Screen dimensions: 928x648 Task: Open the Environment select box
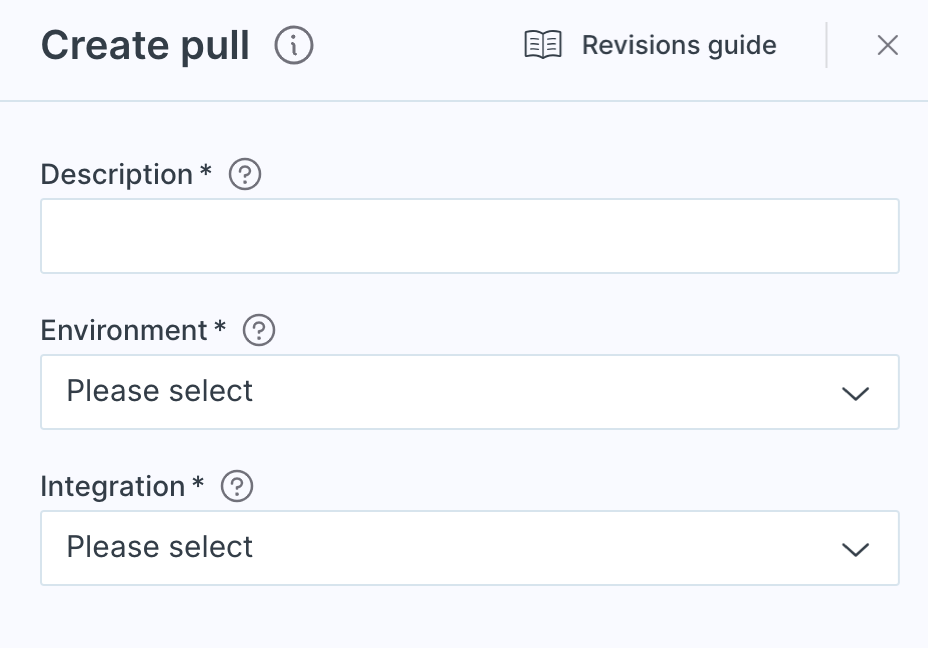point(470,392)
